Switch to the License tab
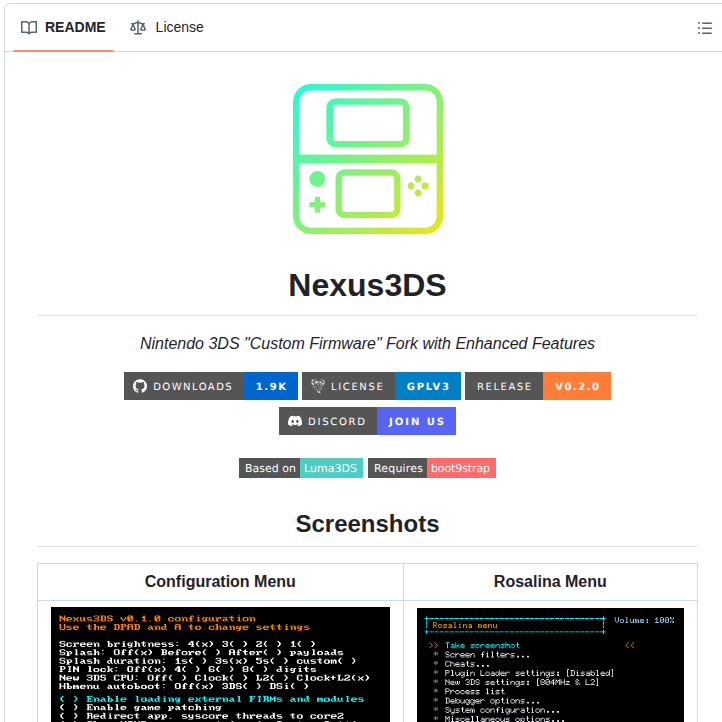The height and width of the screenshot is (722, 722). (167, 28)
